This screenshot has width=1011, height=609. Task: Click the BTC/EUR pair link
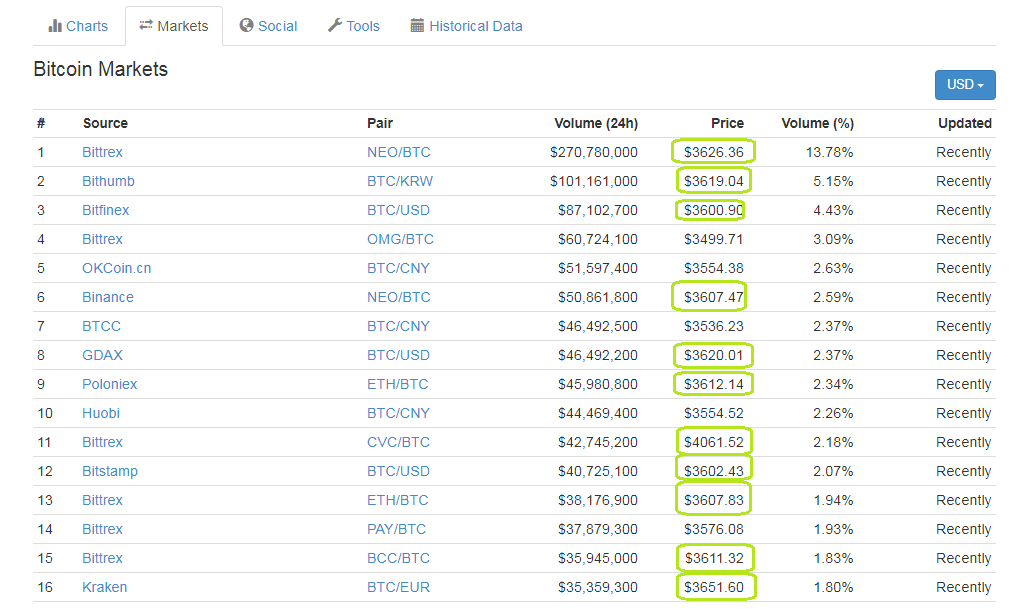click(398, 587)
